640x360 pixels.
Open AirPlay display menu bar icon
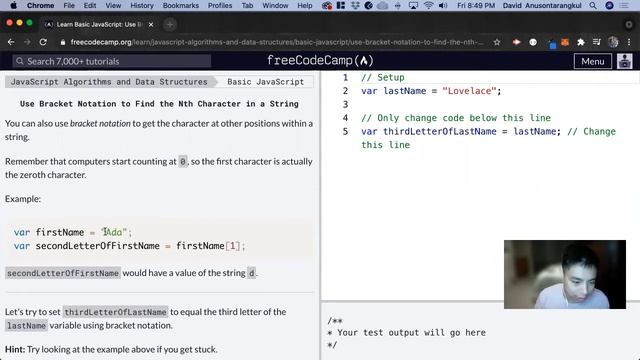pos(413,5)
